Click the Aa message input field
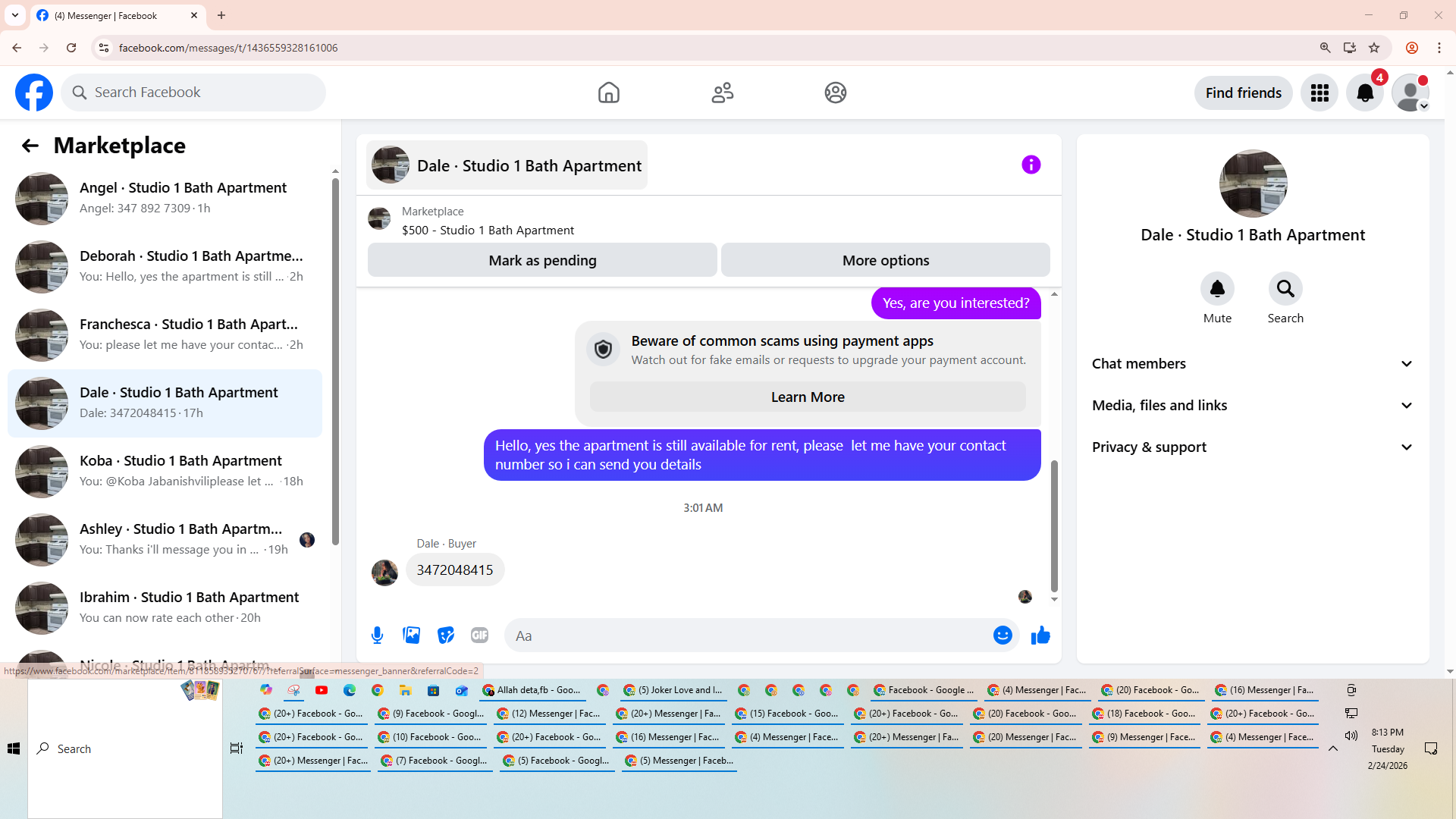The width and height of the screenshot is (1456, 819). pos(747,635)
